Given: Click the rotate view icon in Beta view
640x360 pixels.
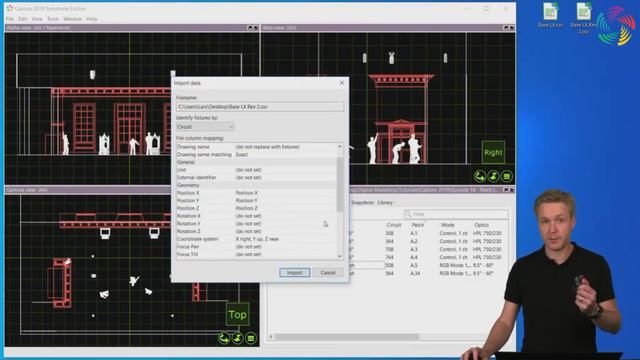Looking at the screenshot, I should (x=480, y=176).
